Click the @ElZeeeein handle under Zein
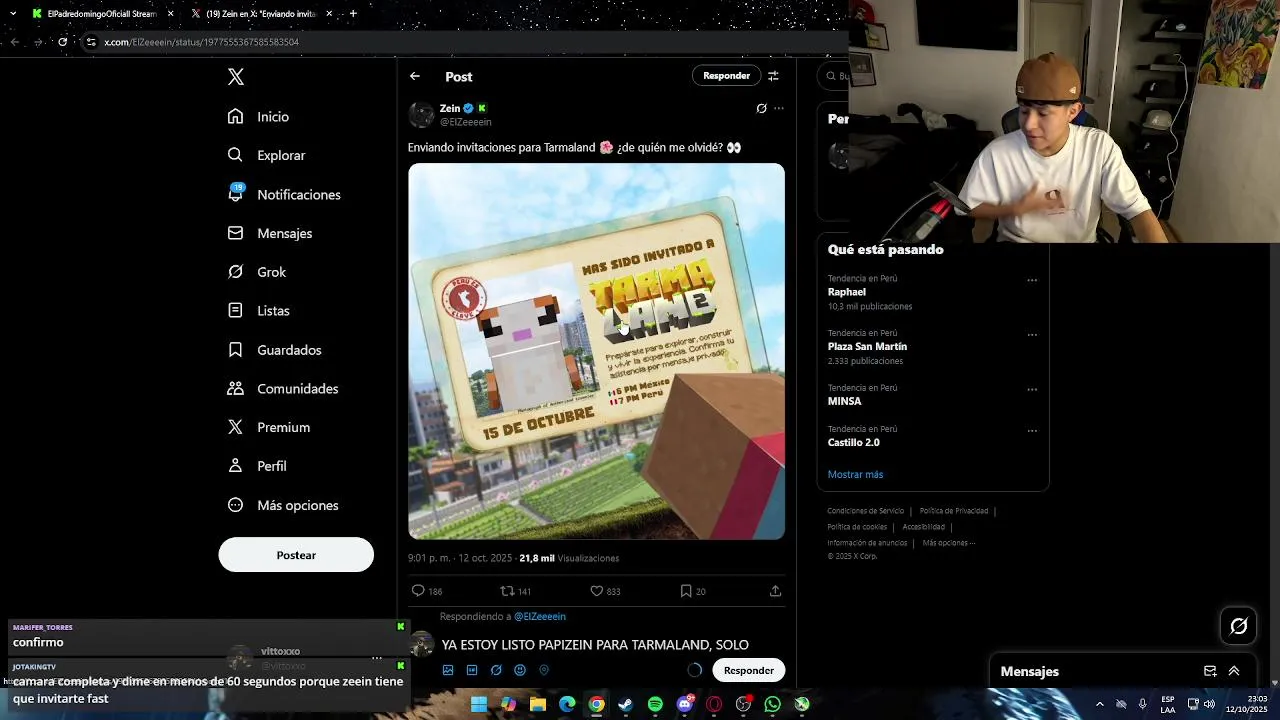The image size is (1280, 720). [x=466, y=122]
